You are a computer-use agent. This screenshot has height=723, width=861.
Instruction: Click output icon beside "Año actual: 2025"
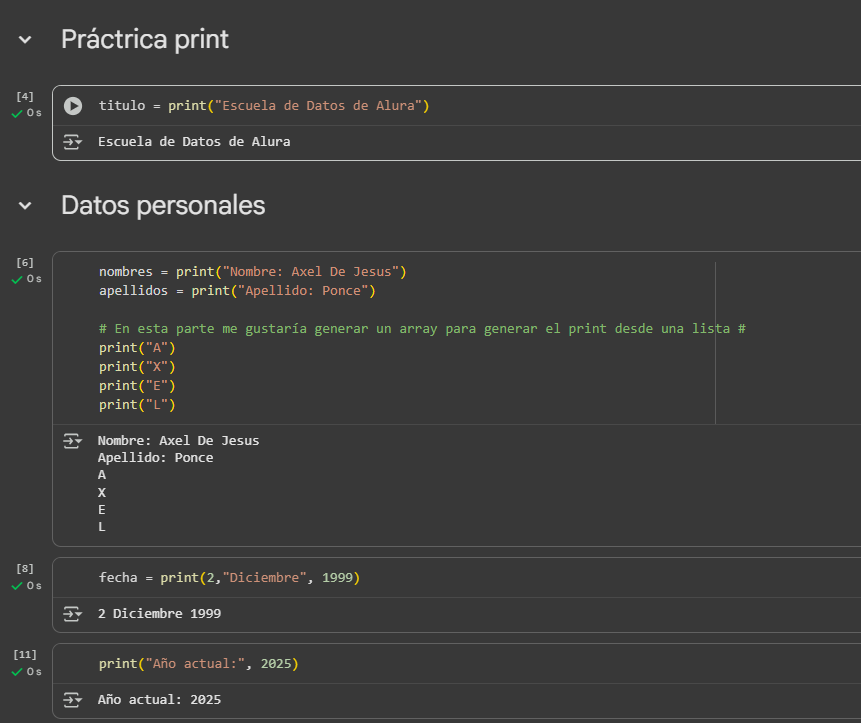(x=73, y=700)
